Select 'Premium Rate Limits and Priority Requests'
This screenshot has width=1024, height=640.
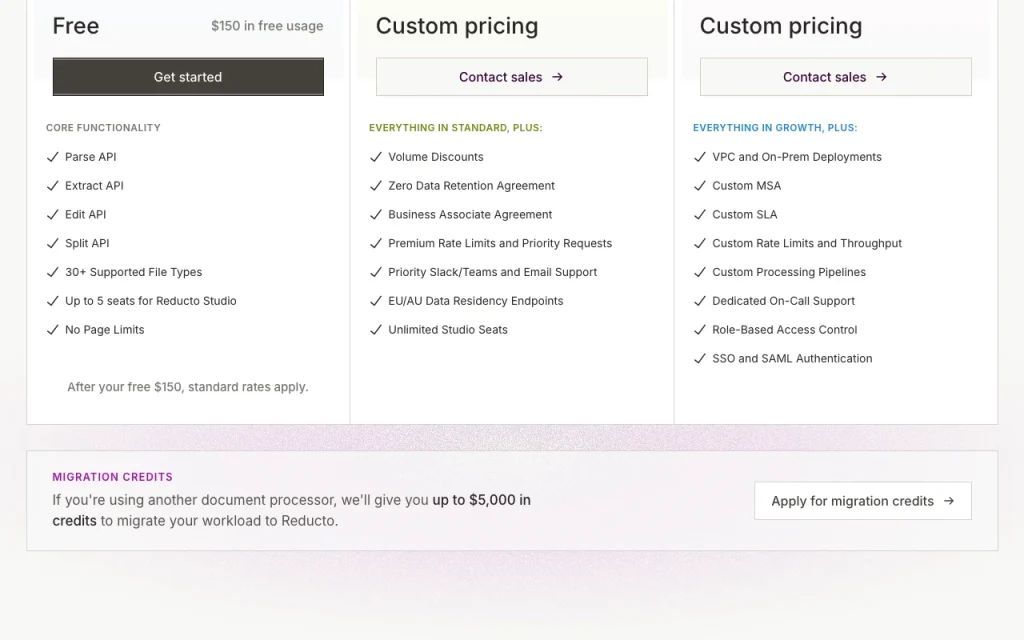point(500,243)
